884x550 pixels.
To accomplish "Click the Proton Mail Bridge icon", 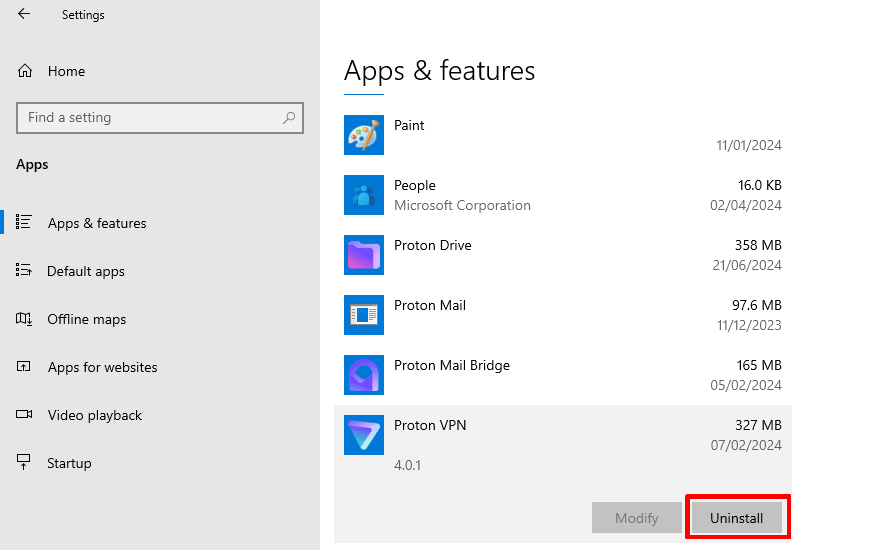I will coord(364,375).
